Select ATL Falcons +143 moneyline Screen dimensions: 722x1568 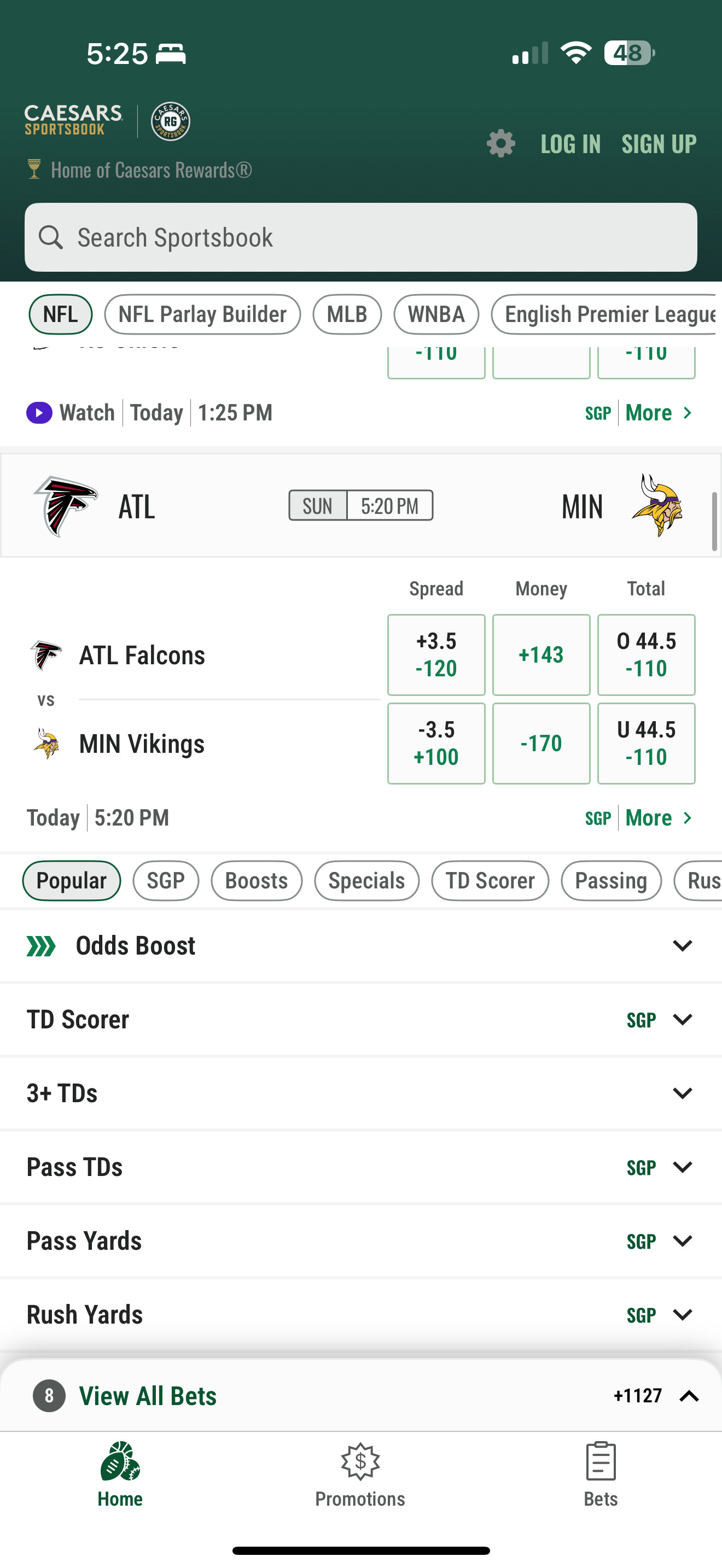540,655
